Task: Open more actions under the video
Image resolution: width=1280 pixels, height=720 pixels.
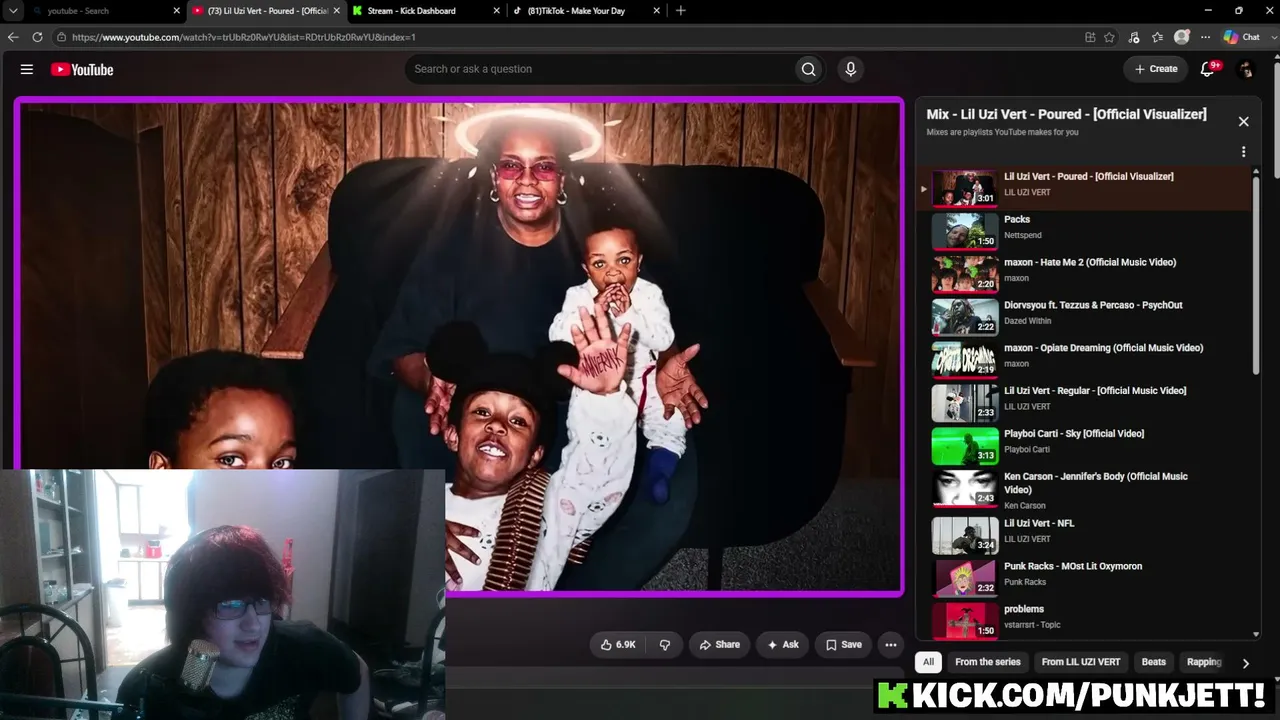Action: [x=891, y=645]
